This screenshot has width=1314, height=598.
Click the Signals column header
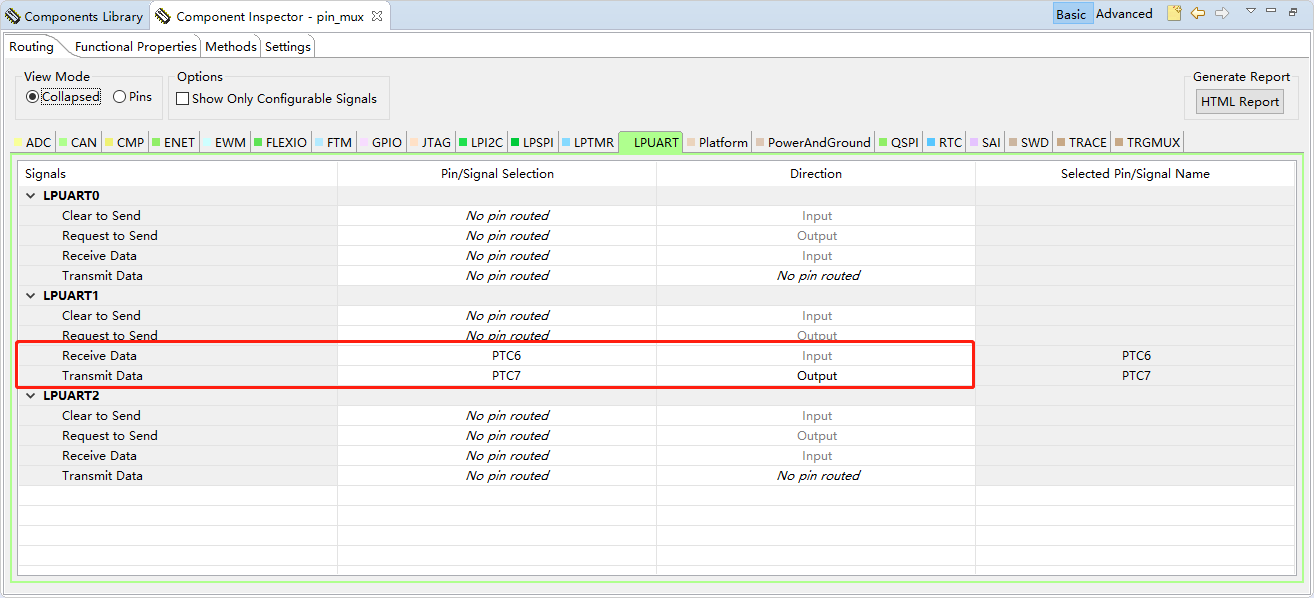click(177, 174)
